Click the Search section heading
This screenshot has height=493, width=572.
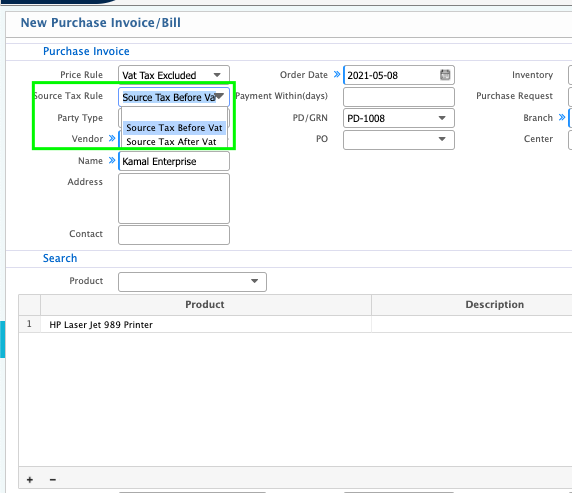[x=60, y=258]
